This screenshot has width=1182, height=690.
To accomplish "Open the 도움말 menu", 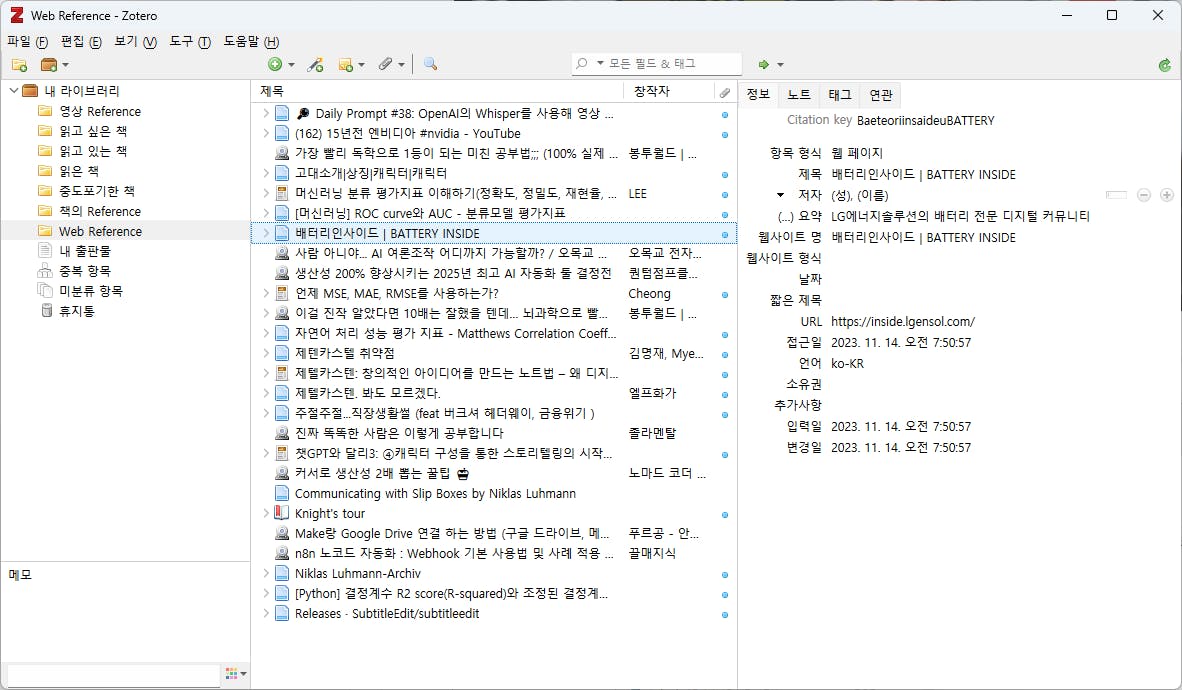I will [250, 41].
